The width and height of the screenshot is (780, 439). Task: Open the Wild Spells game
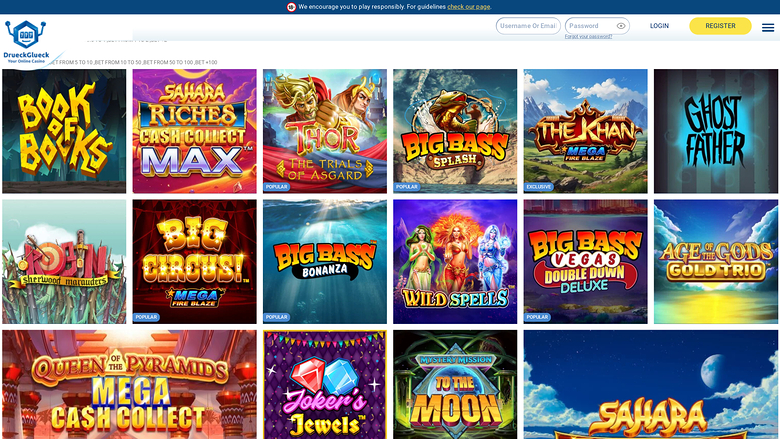point(455,262)
